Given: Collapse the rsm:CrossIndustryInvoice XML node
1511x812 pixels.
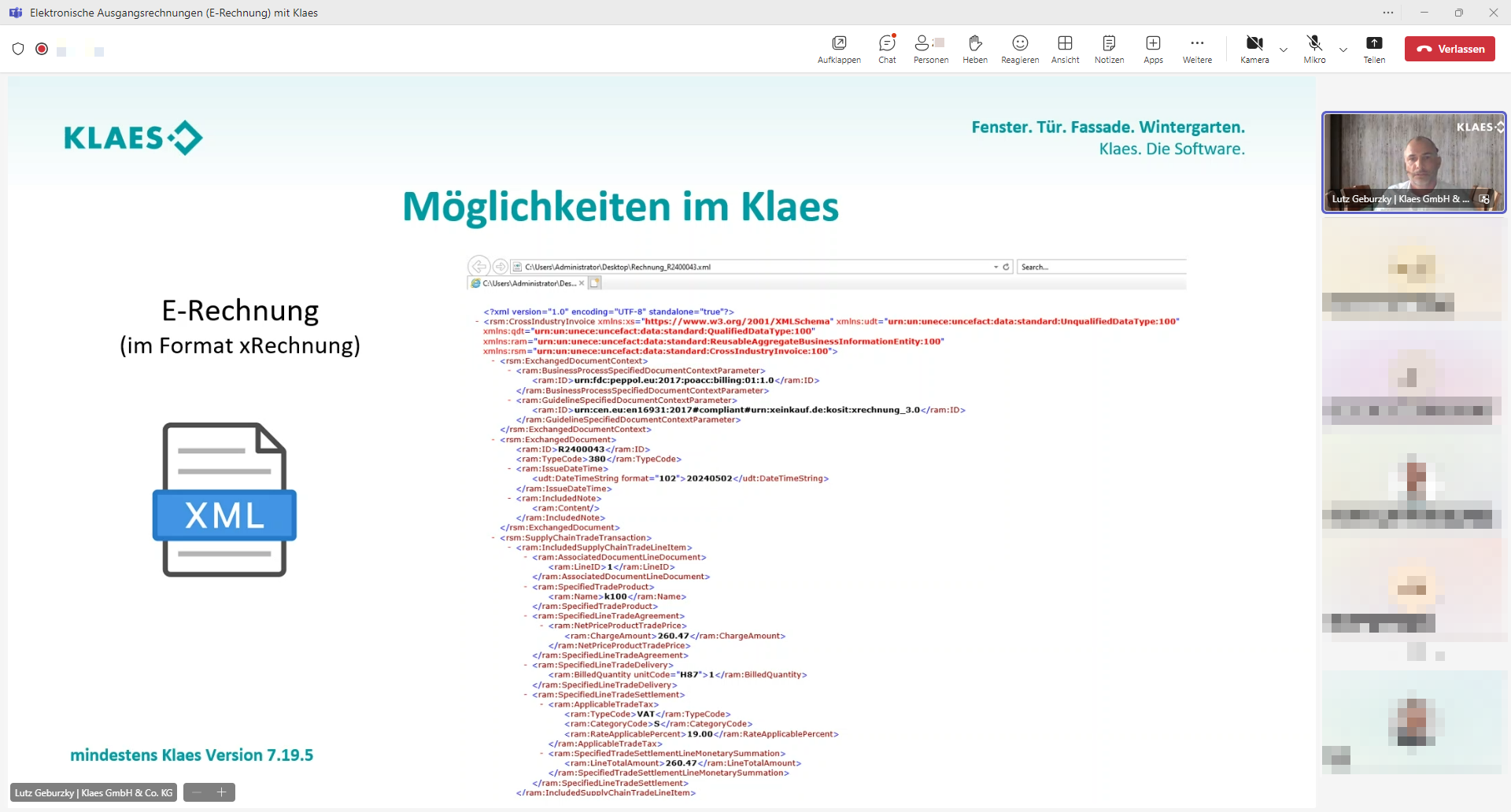Looking at the screenshot, I should point(477,321).
